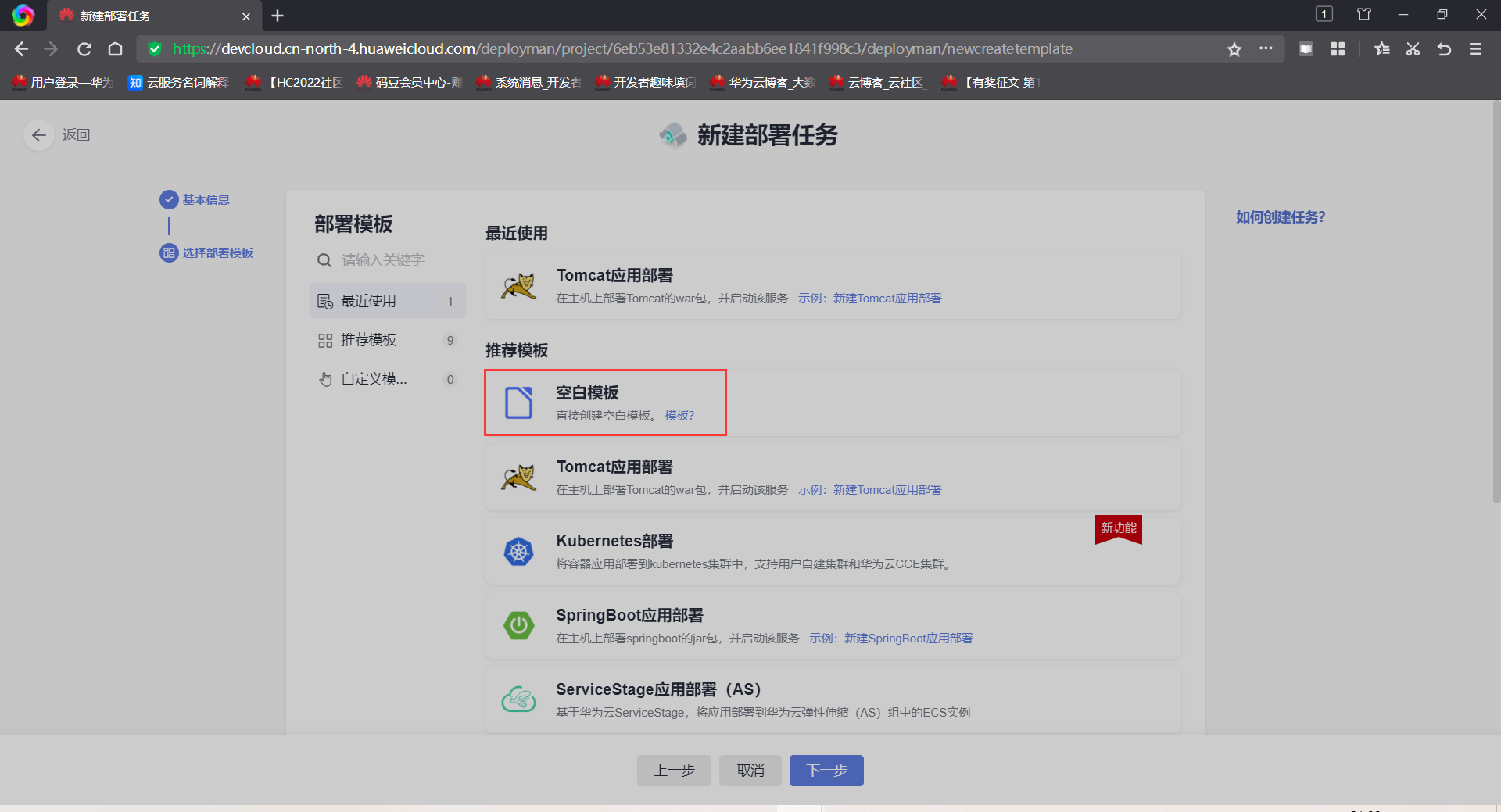Screen dimensions: 1501x812
Task: Click the ServiceStage cloud icon
Action: point(518,699)
